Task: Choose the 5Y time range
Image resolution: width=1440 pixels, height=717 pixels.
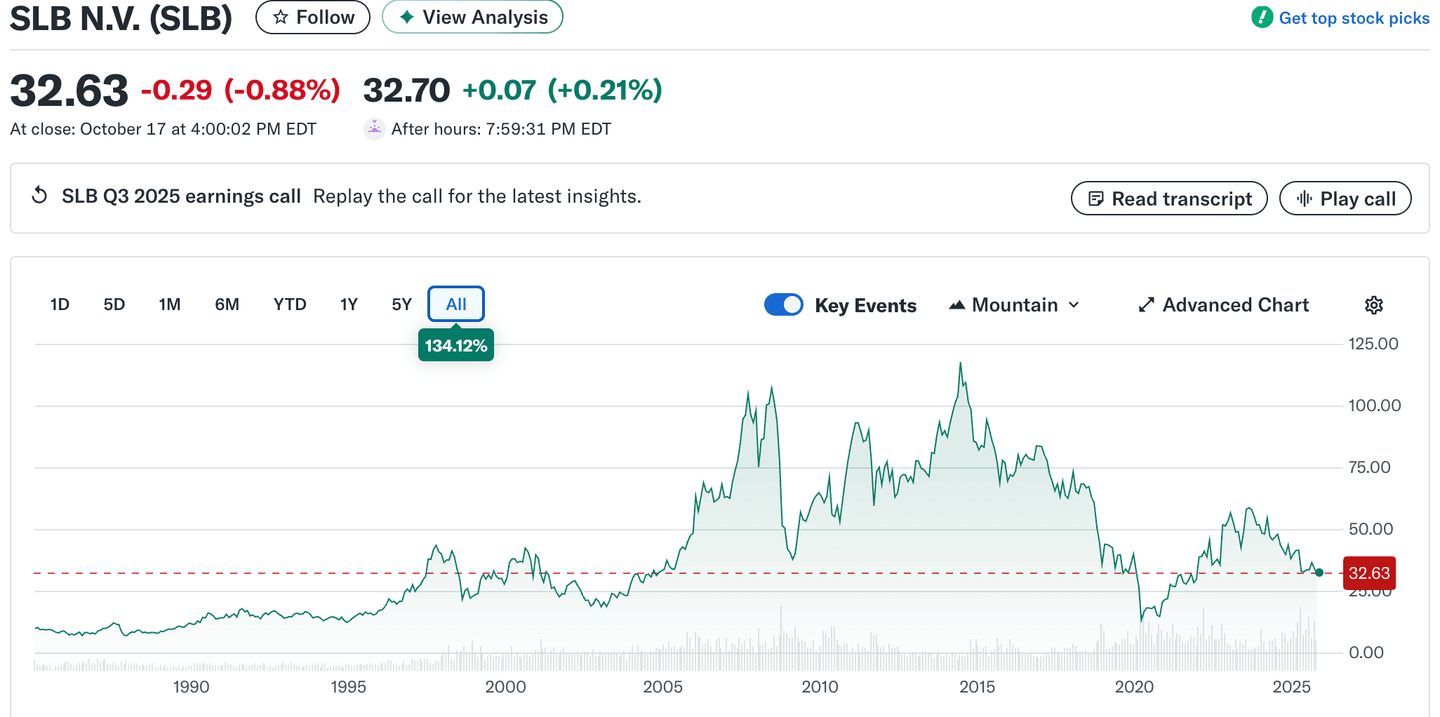Action: 401,304
